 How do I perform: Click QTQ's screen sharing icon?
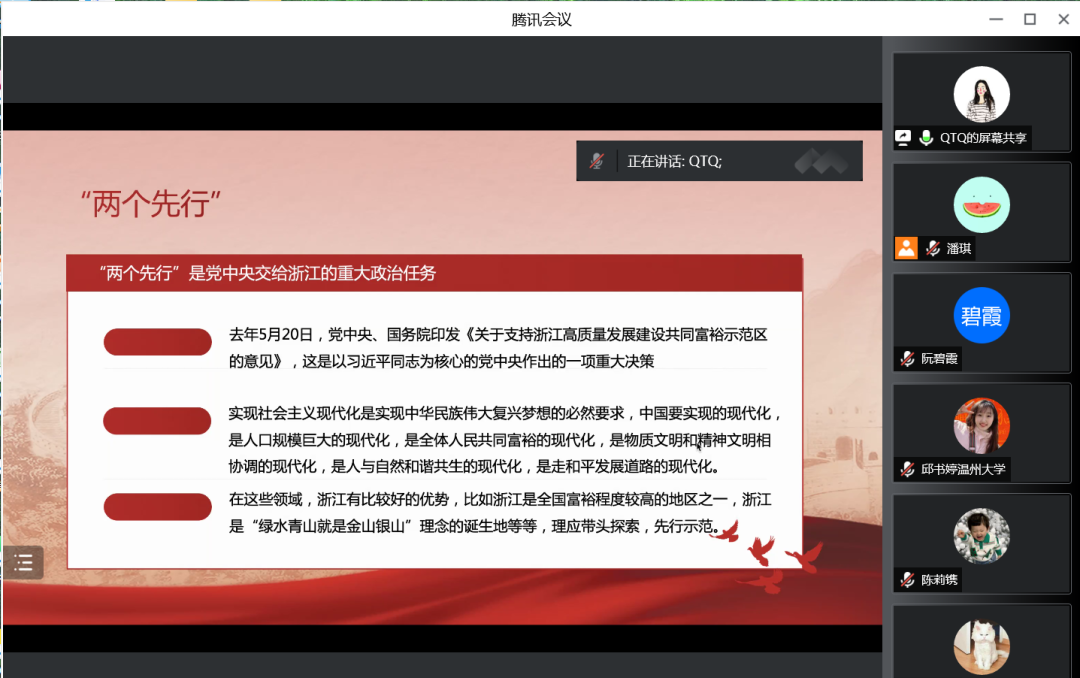point(904,138)
